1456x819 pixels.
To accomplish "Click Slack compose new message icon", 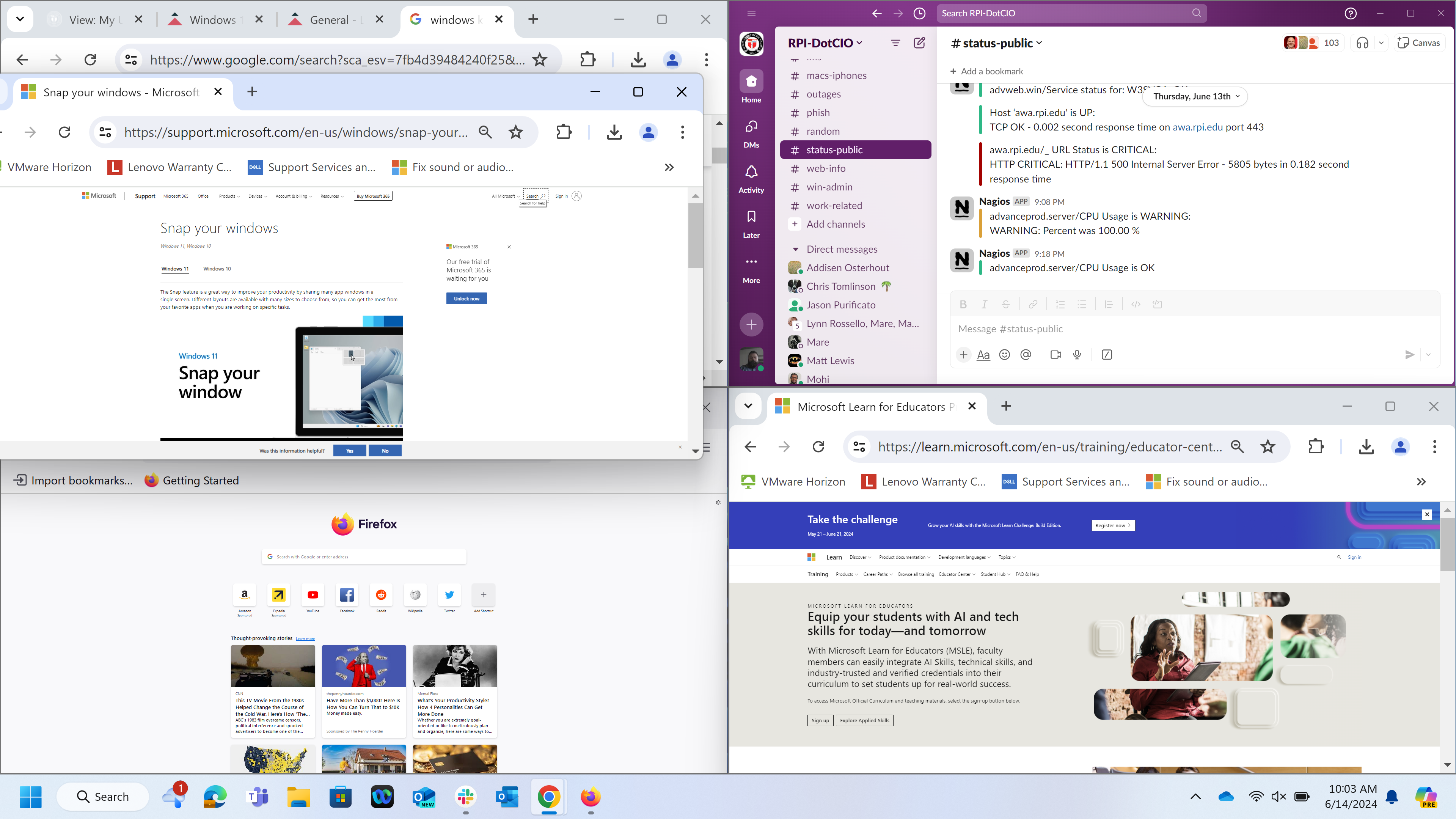I will click(920, 43).
